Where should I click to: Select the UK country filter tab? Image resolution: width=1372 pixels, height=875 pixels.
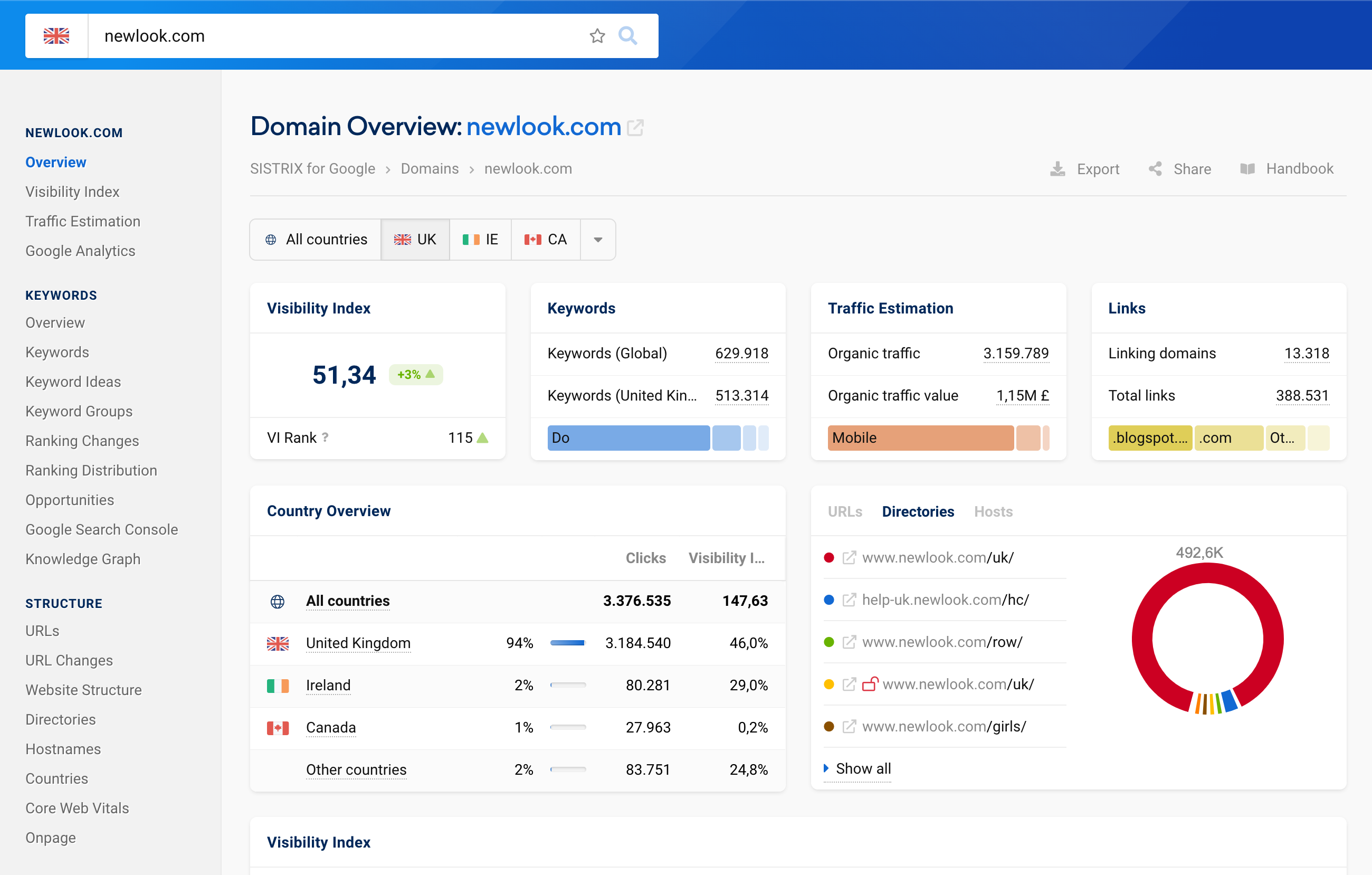tap(415, 240)
